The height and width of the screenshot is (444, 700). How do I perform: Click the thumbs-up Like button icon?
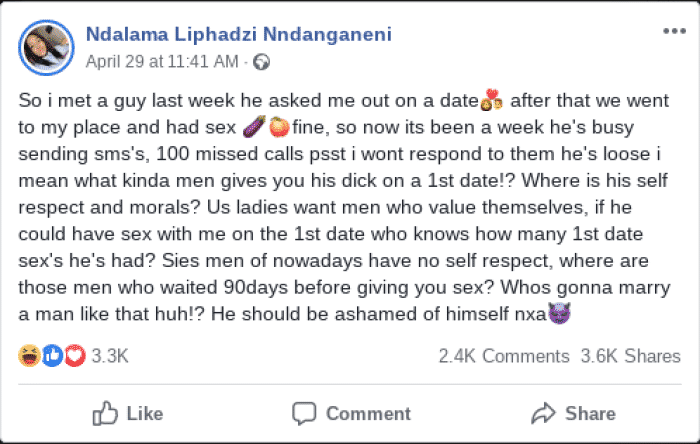(x=104, y=413)
